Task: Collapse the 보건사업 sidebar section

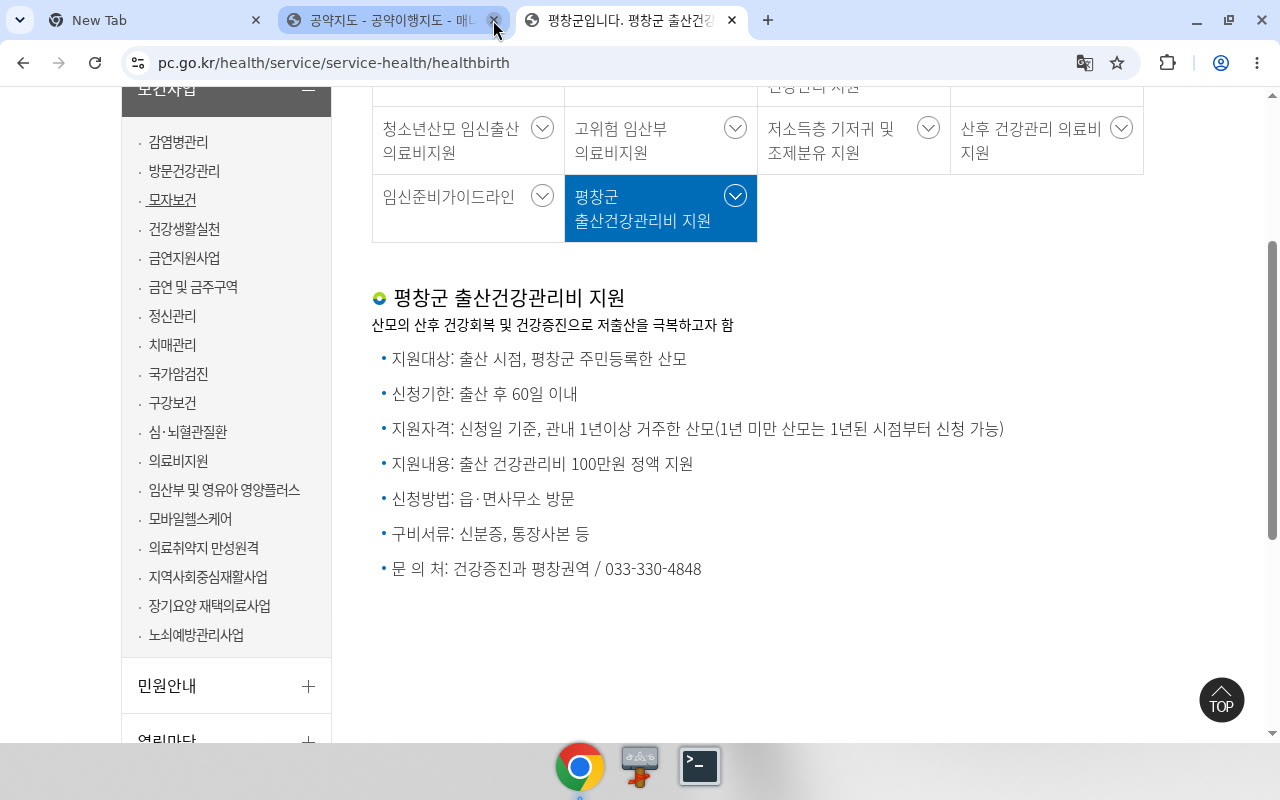Action: pyautogui.click(x=308, y=90)
